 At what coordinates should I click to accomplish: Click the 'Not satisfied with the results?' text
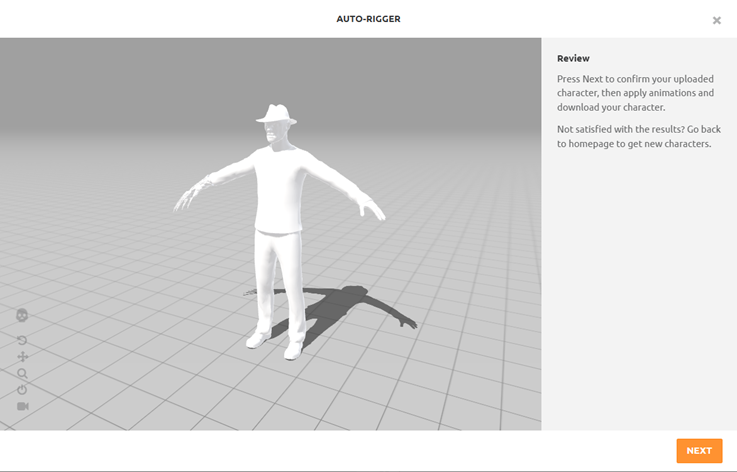(x=635, y=136)
